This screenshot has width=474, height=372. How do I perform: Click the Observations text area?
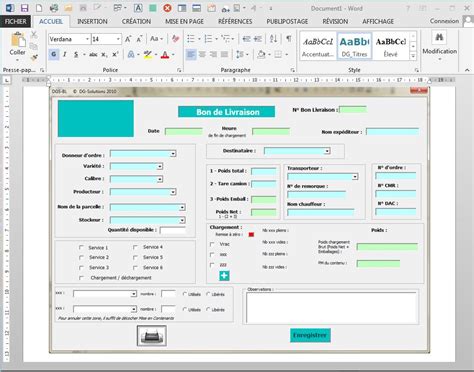tap(331, 308)
